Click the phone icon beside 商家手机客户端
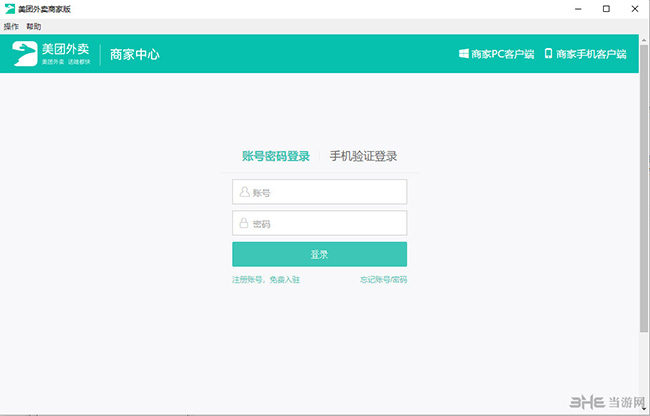 point(548,53)
